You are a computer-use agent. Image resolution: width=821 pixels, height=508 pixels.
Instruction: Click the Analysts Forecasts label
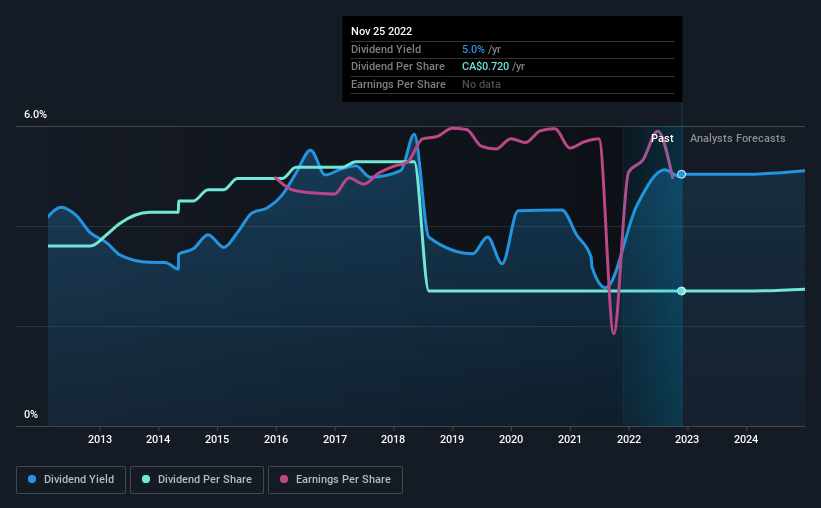[x=737, y=138]
